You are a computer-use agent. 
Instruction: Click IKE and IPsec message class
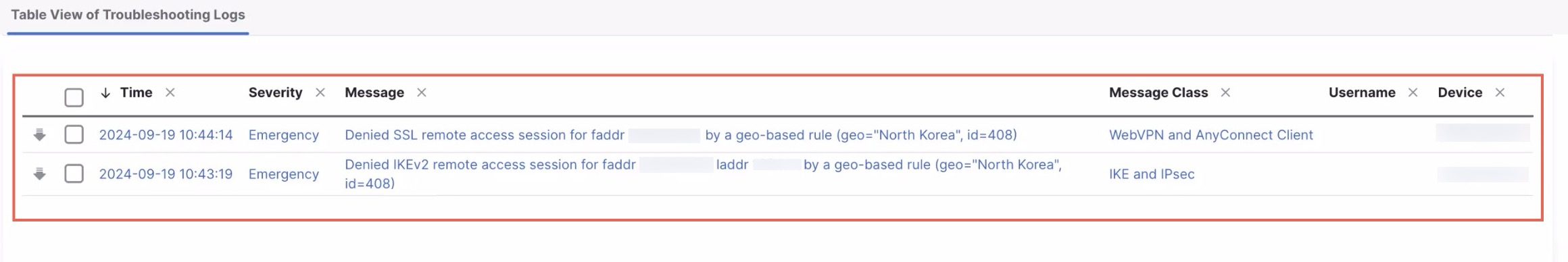[x=1152, y=174]
